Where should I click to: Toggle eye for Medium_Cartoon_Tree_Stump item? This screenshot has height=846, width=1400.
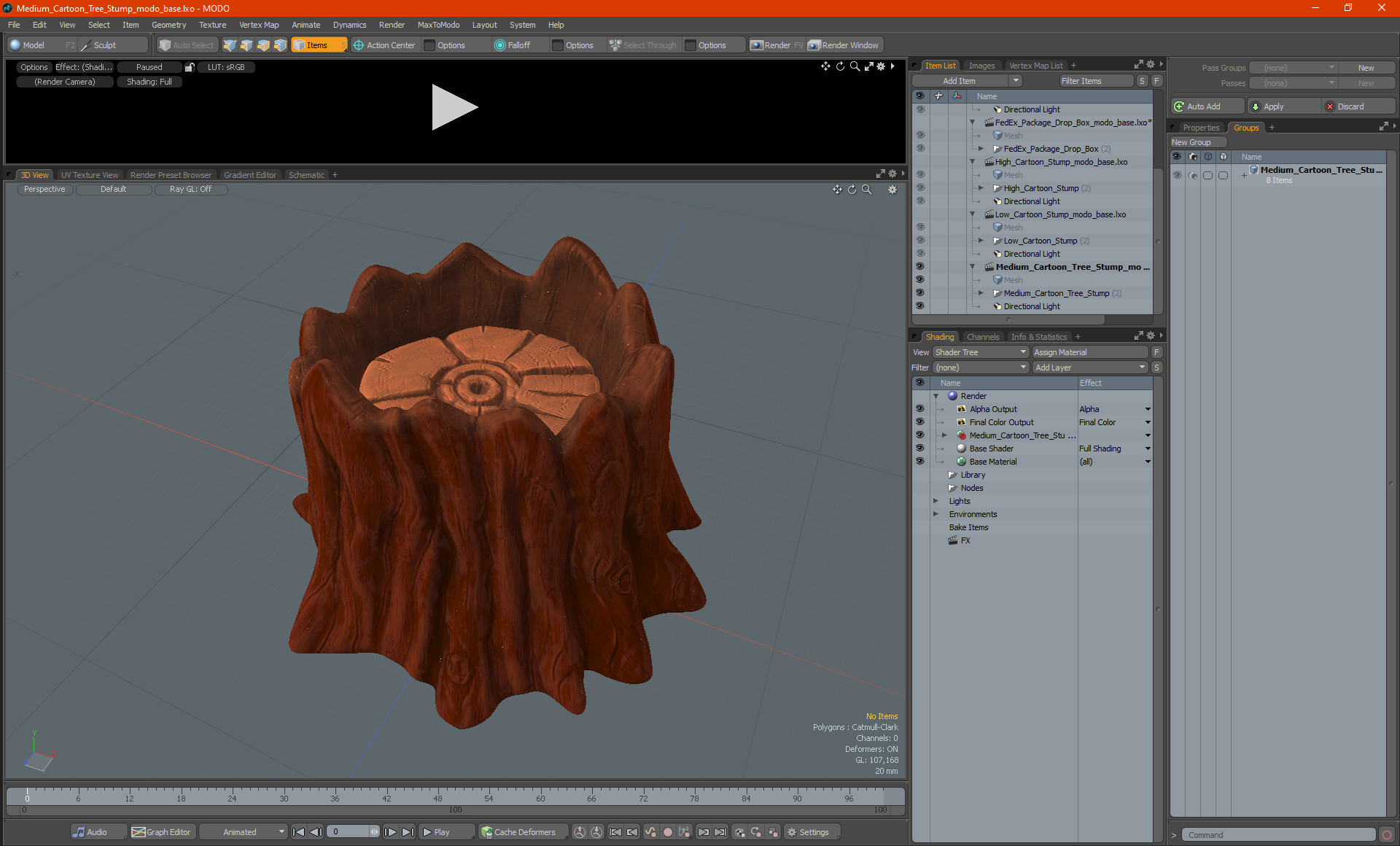tap(919, 293)
